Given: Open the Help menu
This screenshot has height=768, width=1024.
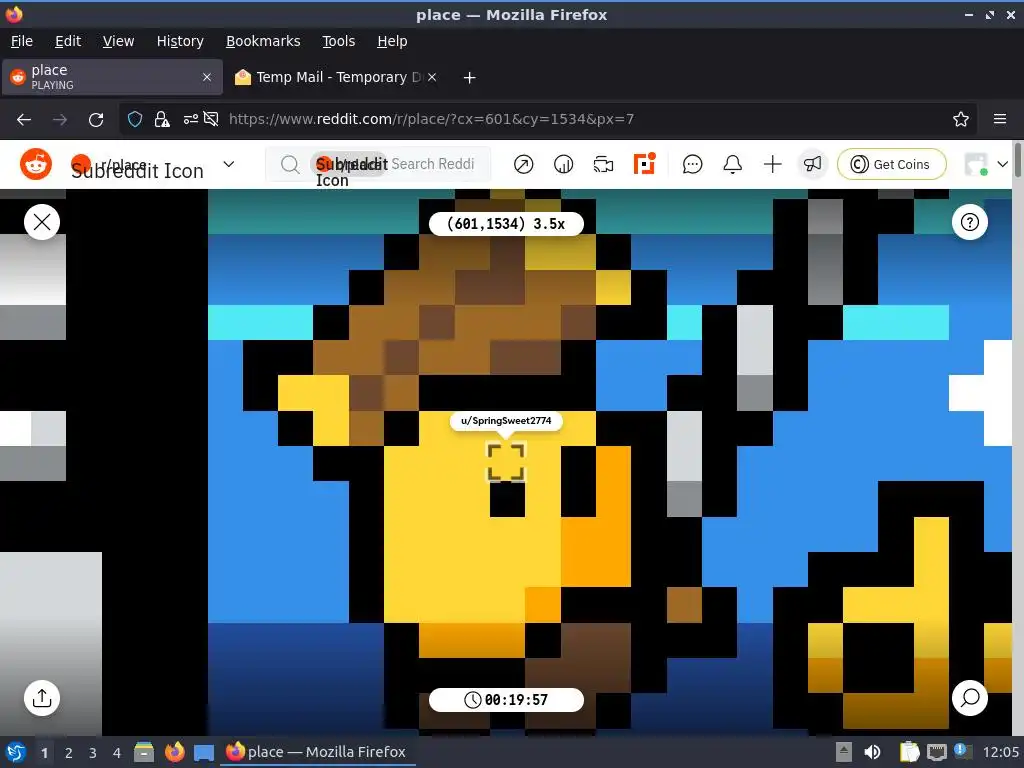Looking at the screenshot, I should (x=392, y=41).
